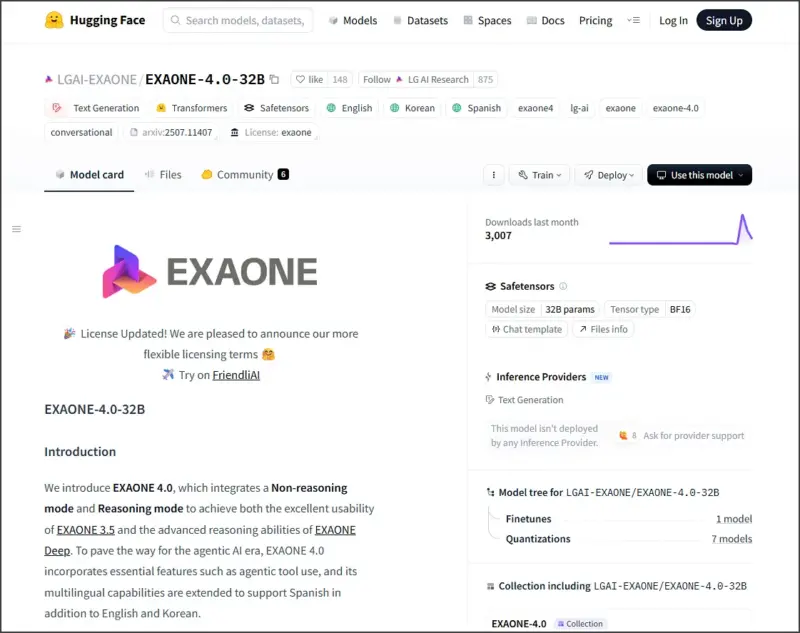800x633 pixels.
Task: Select the lg-ai tag
Action: pos(579,108)
